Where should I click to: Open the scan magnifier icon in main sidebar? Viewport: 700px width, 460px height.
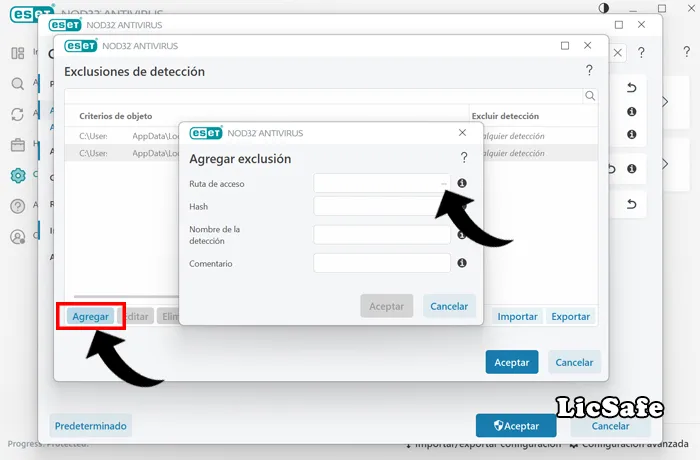(x=17, y=84)
